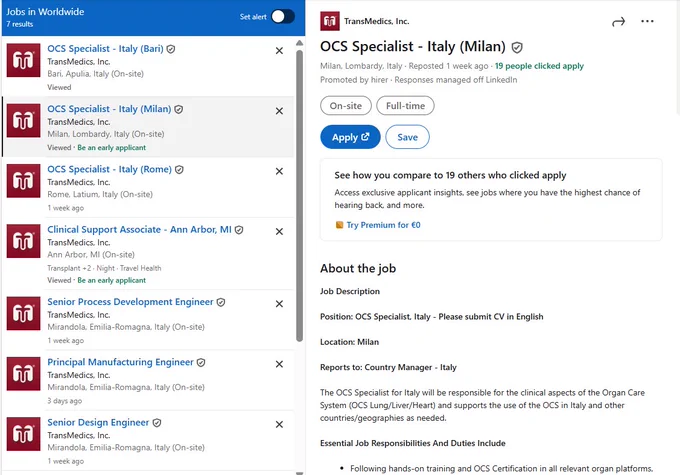Image resolution: width=680 pixels, height=475 pixels.
Task: Dismiss the OCS Specialist Rome listing
Action: coord(279,171)
